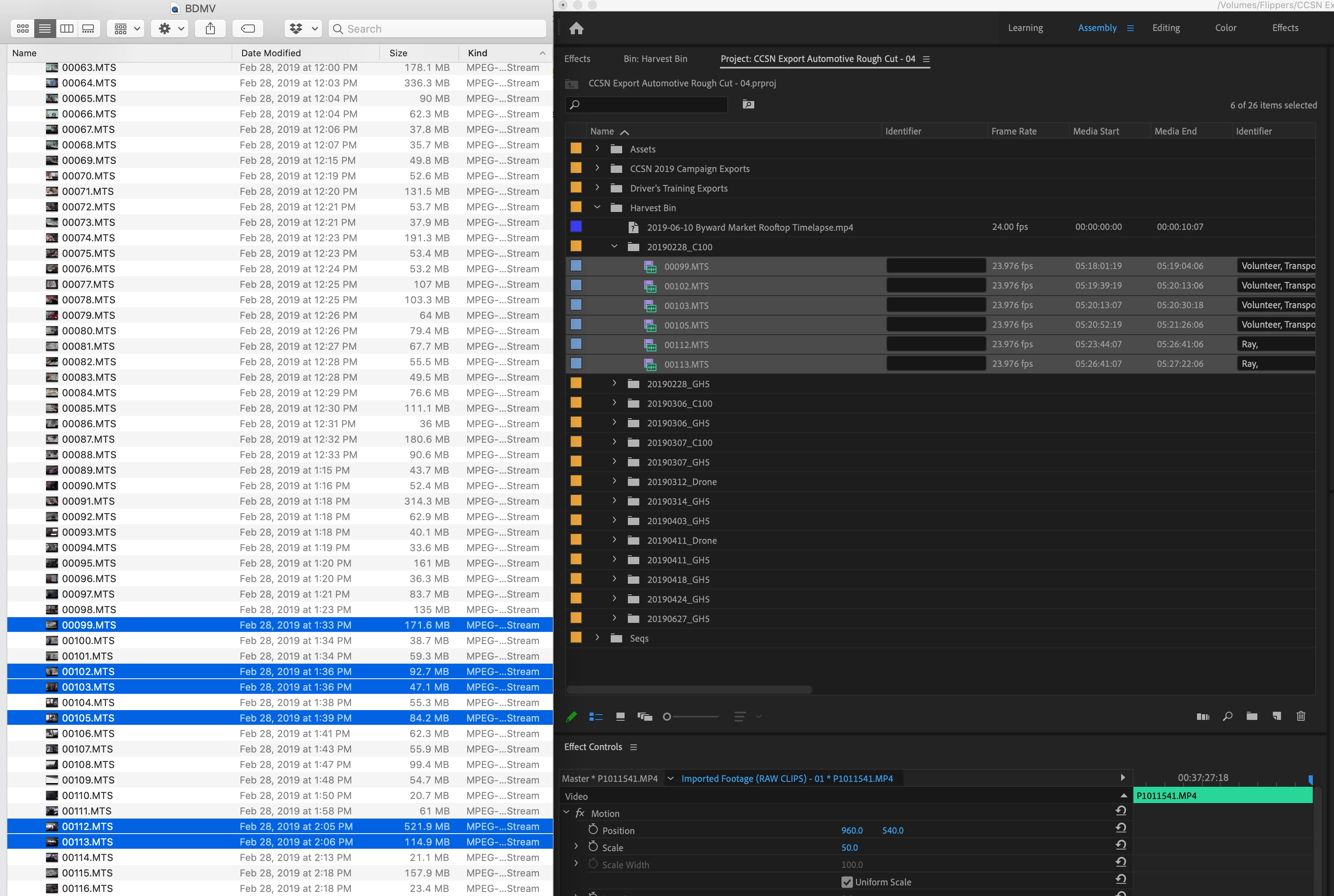
Task: Click the List View icon in Project panel
Action: tap(596, 717)
